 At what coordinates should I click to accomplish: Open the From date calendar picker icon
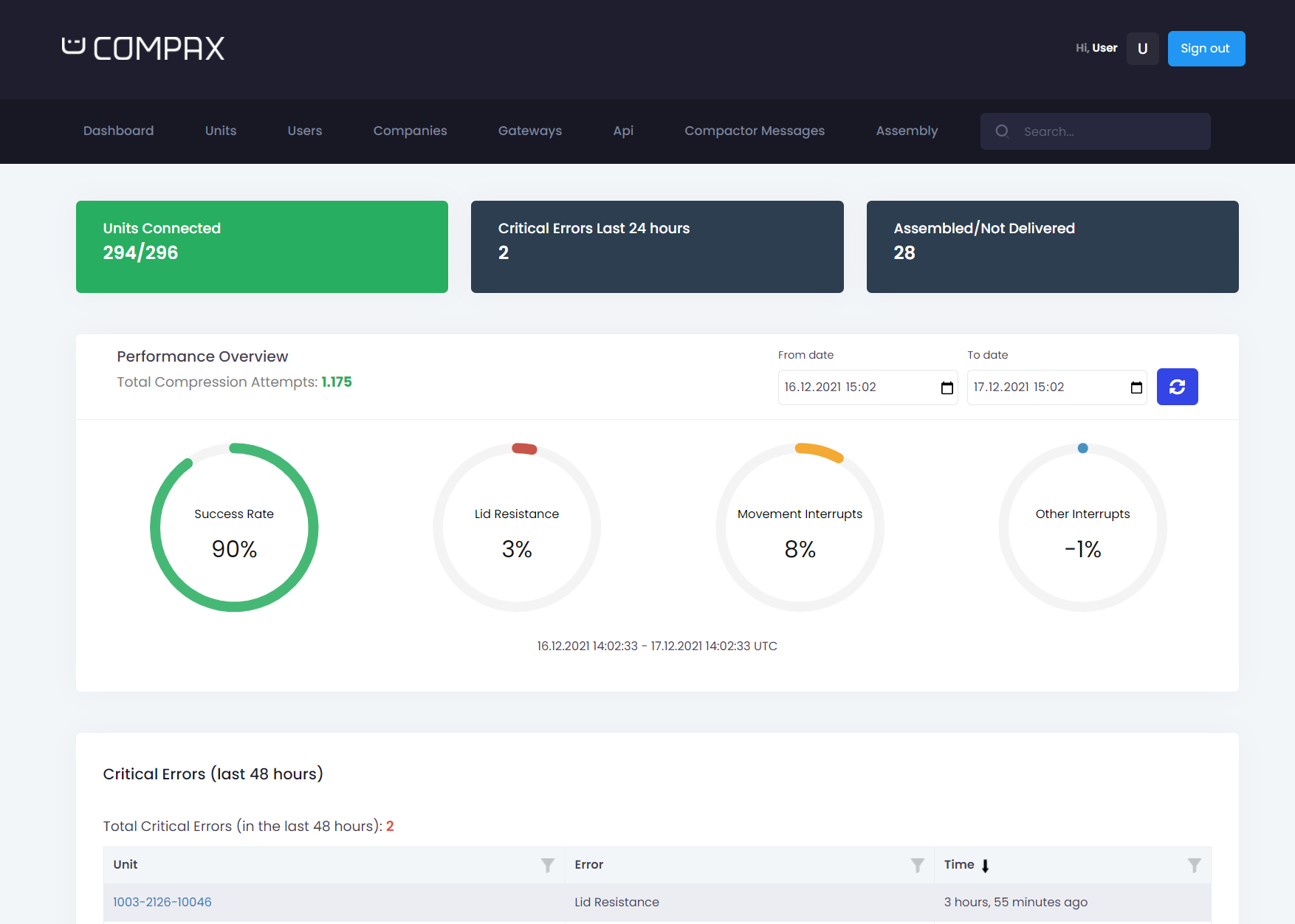pyautogui.click(x=947, y=388)
